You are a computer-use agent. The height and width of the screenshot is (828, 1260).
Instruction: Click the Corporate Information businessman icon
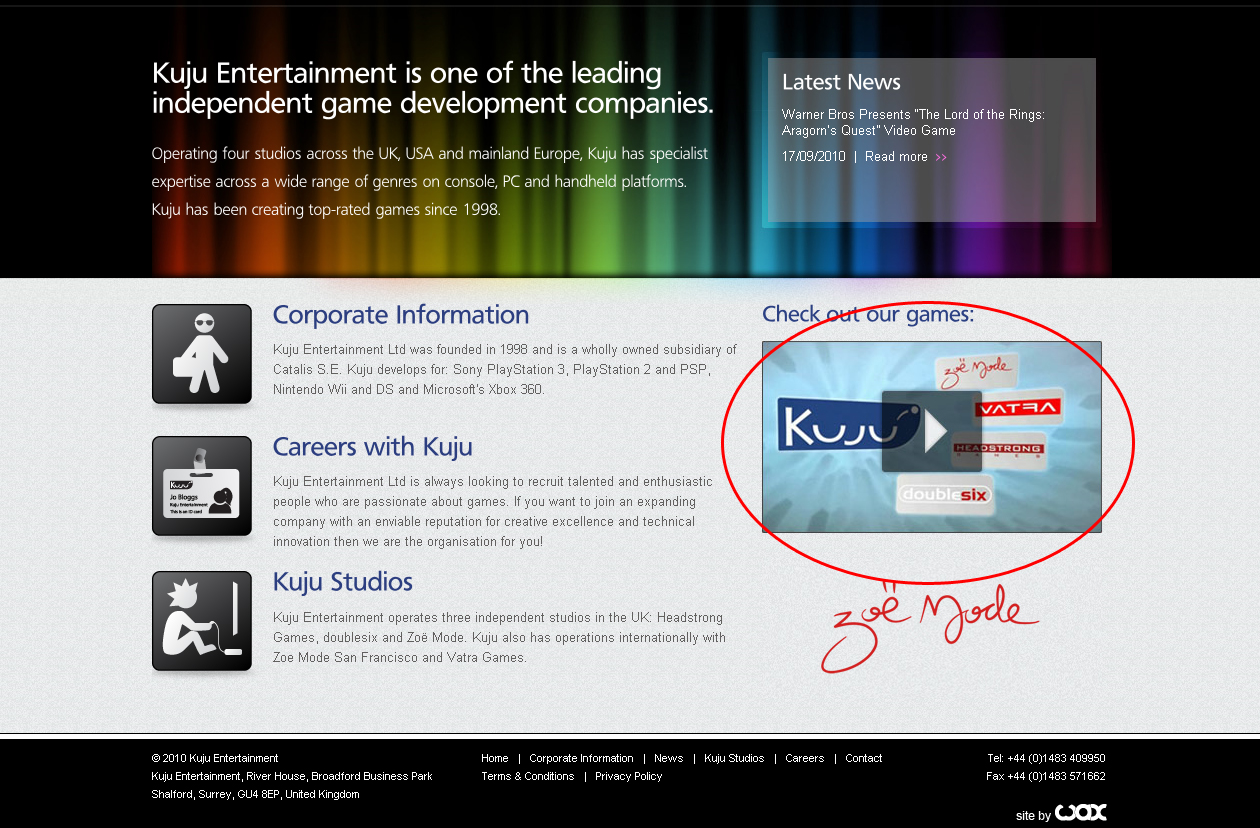coord(202,354)
